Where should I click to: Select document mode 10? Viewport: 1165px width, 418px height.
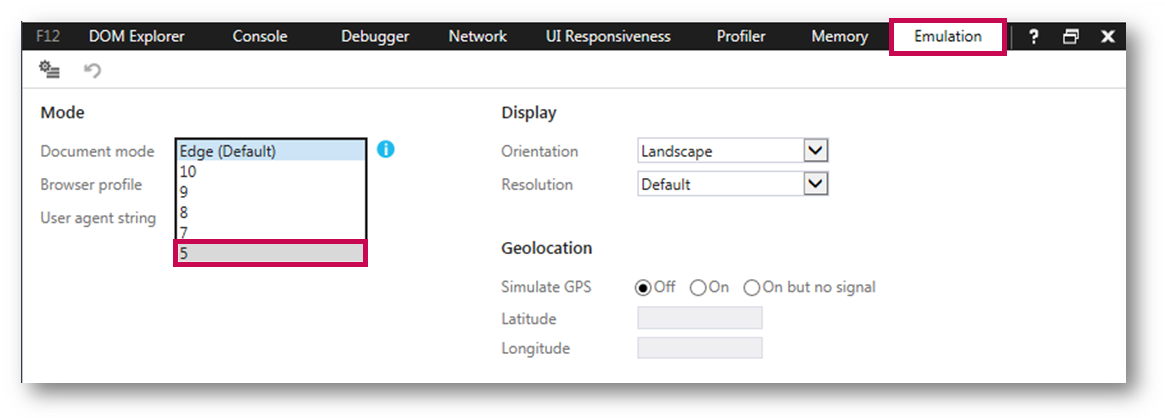click(271, 171)
